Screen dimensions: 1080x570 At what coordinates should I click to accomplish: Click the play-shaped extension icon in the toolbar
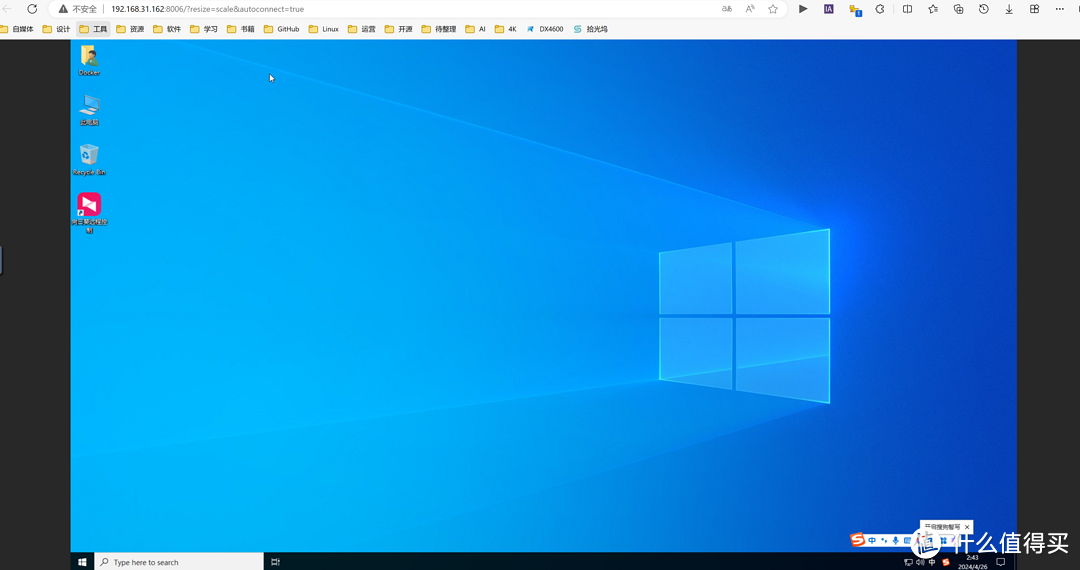click(803, 9)
